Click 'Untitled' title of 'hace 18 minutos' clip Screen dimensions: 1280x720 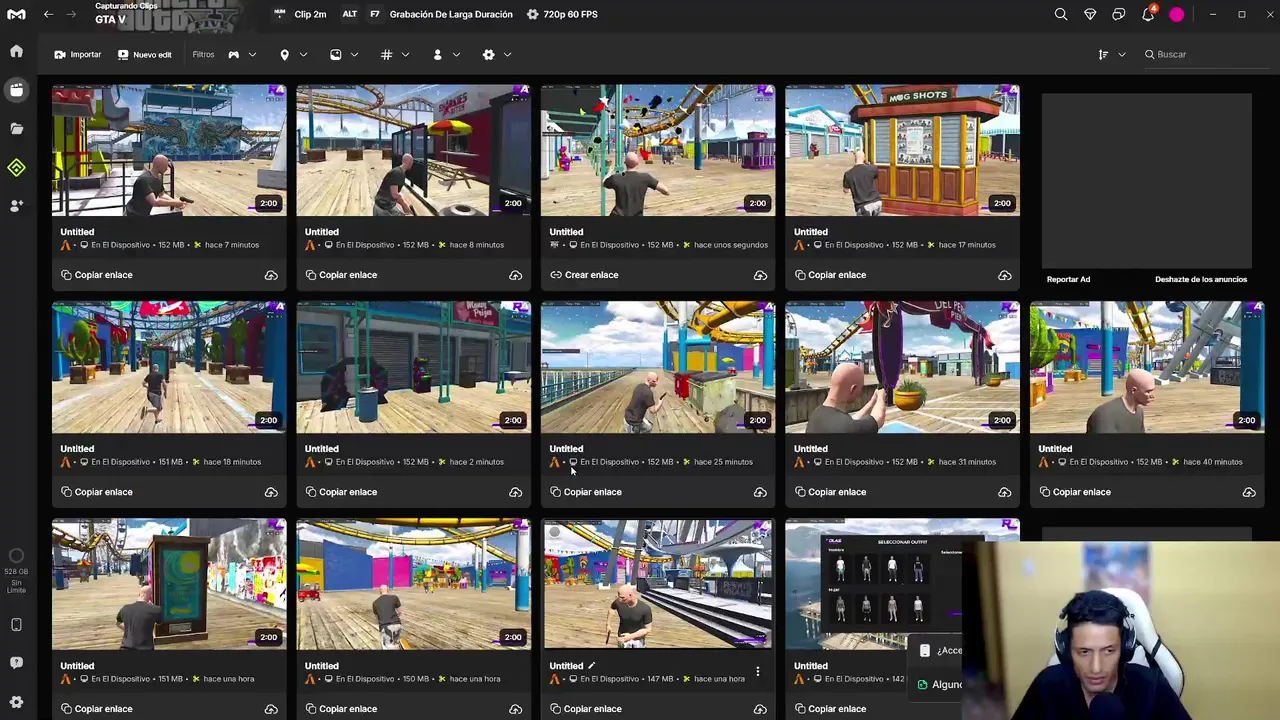click(x=77, y=449)
